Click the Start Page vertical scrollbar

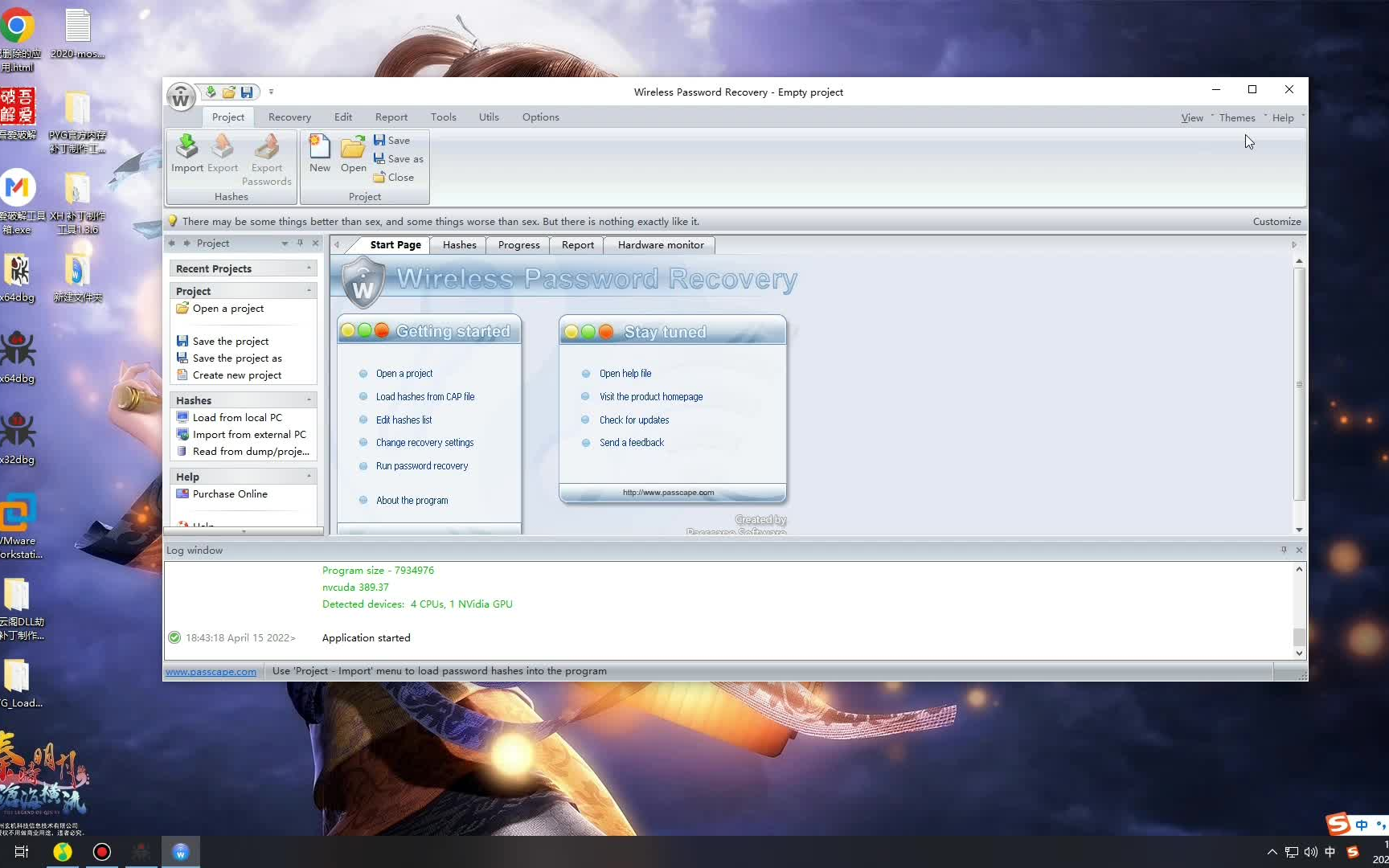[x=1299, y=384]
